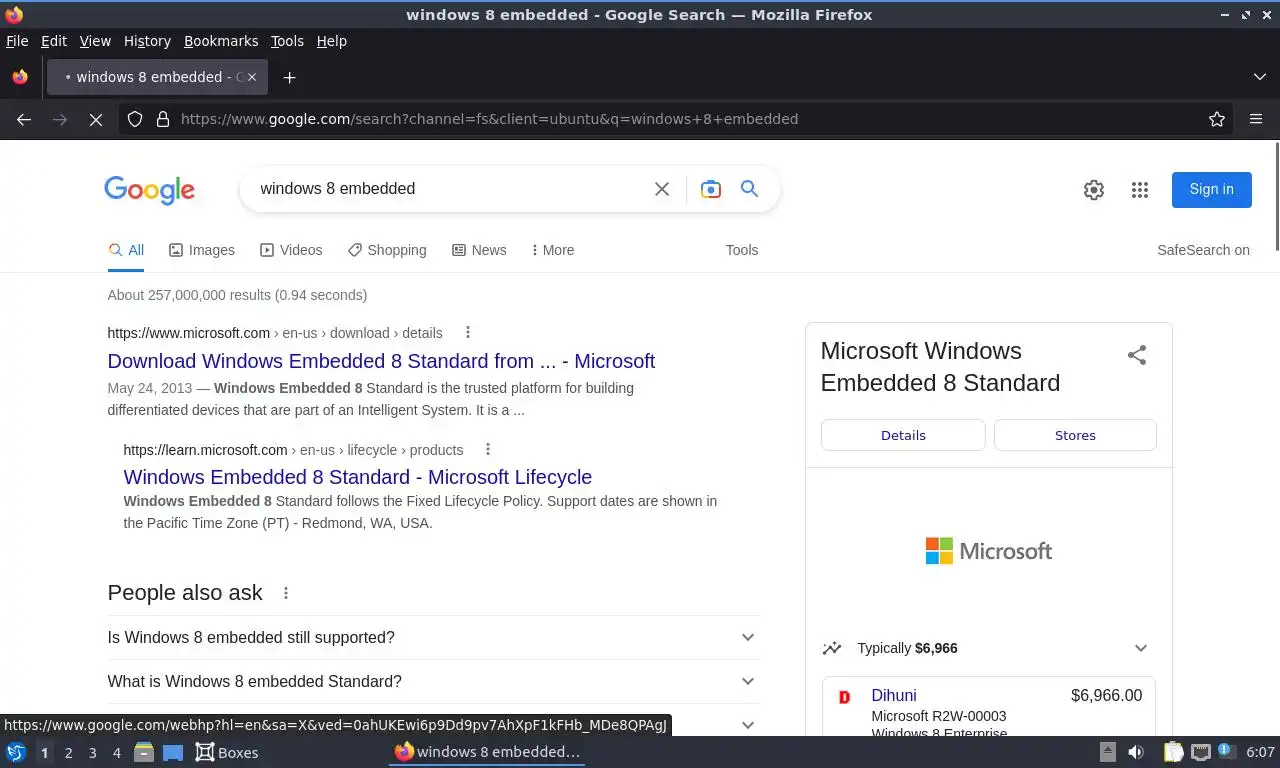Open the Boxes taskbar entry
Image resolution: width=1280 pixels, height=768 pixels.
[x=227, y=752]
